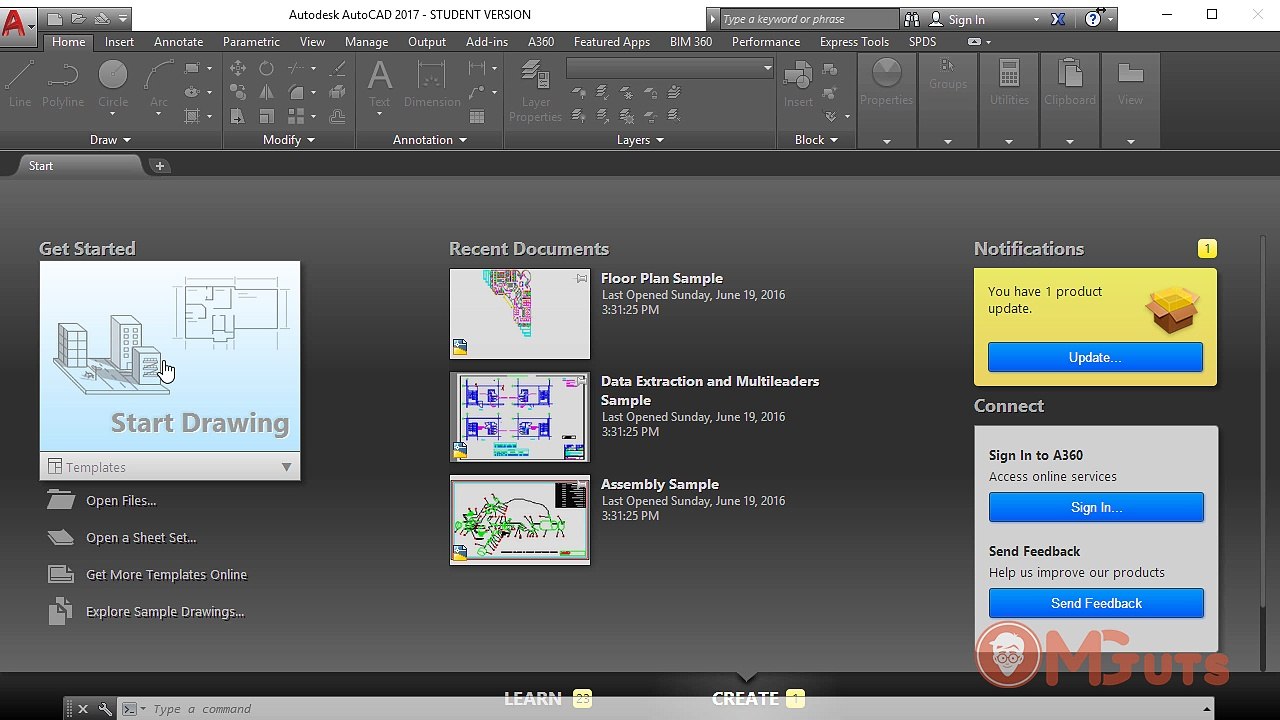Viewport: 1280px width, 720px height.
Task: Open Data Extraction and Multileaders Sample thumbnail
Action: pos(520,417)
